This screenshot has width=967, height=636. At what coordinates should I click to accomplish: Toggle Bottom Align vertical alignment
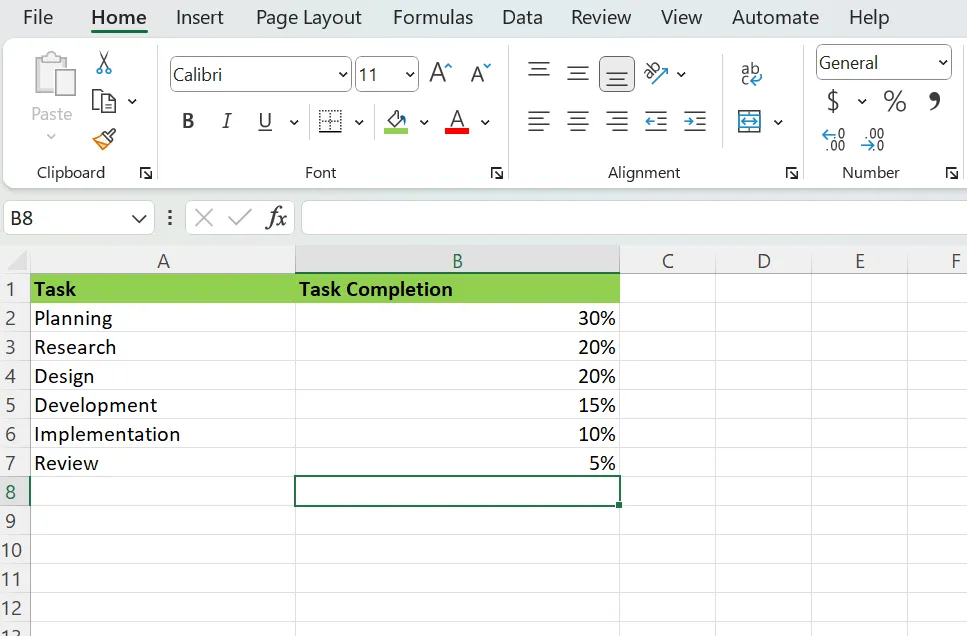click(617, 74)
